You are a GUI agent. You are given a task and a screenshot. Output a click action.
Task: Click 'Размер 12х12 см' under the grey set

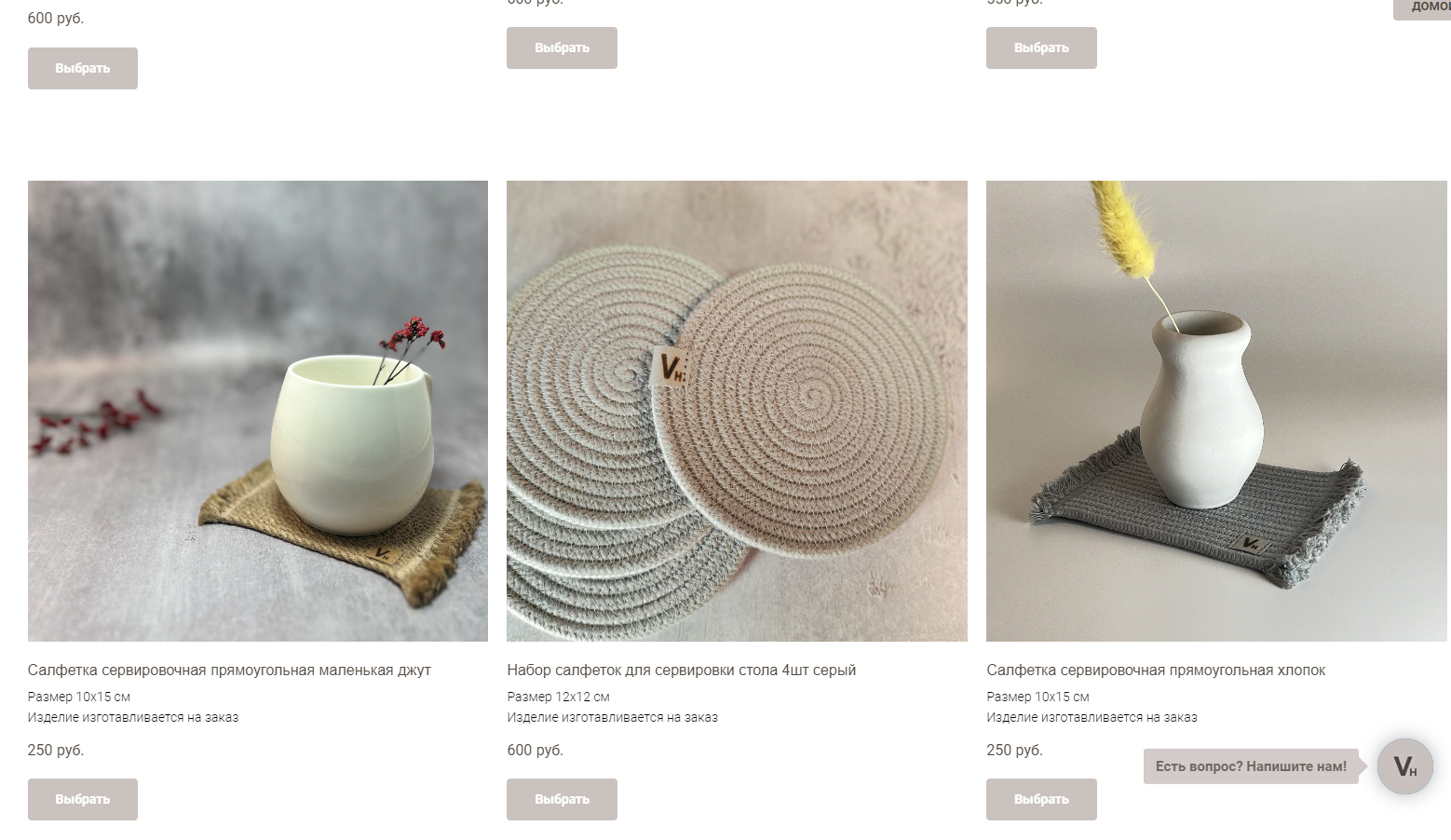pos(558,697)
